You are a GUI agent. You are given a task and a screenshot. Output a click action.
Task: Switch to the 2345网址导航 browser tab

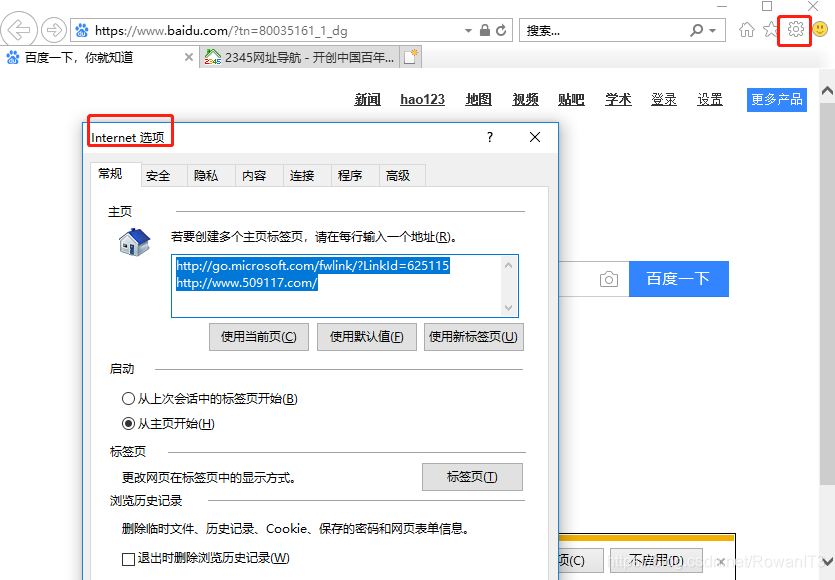click(x=300, y=57)
